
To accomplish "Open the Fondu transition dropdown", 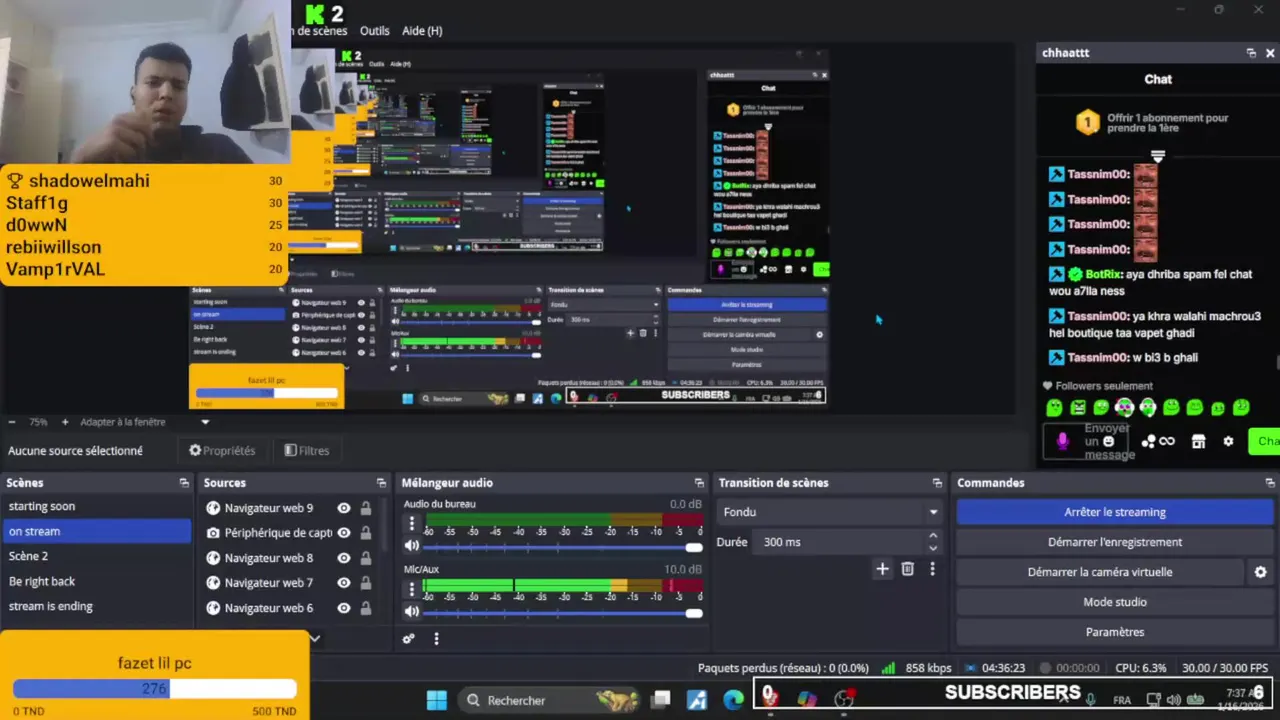I will pos(829,512).
